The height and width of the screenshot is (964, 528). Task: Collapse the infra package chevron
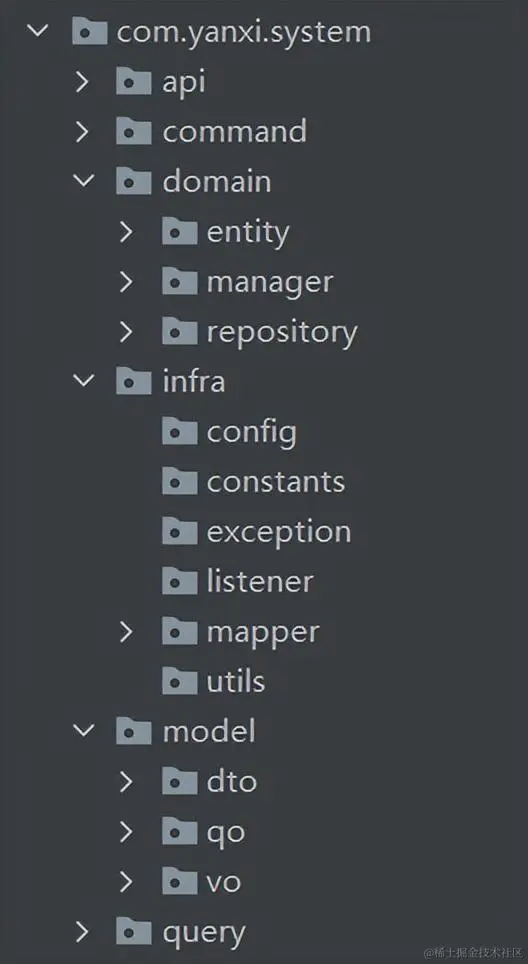(84, 381)
